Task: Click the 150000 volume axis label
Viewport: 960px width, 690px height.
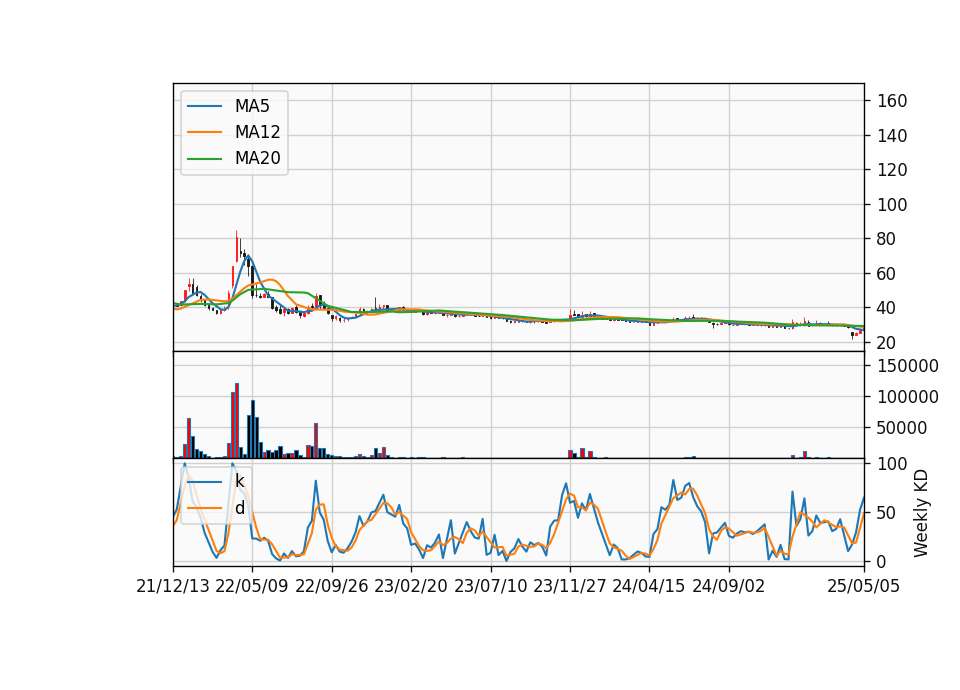Action: tap(908, 366)
